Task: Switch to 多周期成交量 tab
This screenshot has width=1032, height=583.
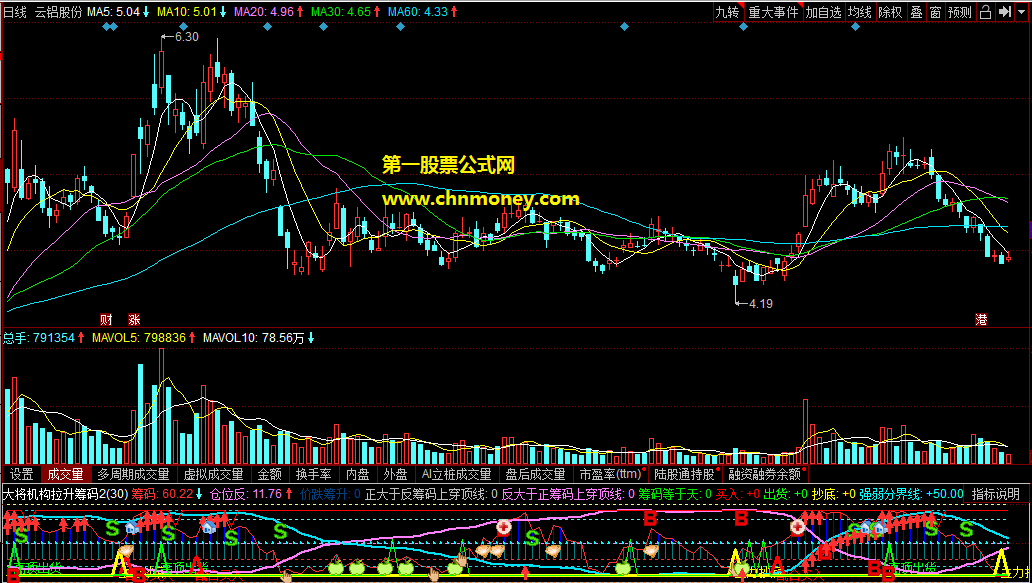Action: pos(134,474)
